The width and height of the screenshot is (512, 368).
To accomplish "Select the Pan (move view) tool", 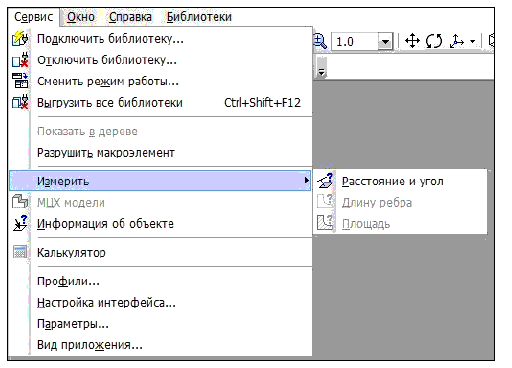I will coord(412,41).
